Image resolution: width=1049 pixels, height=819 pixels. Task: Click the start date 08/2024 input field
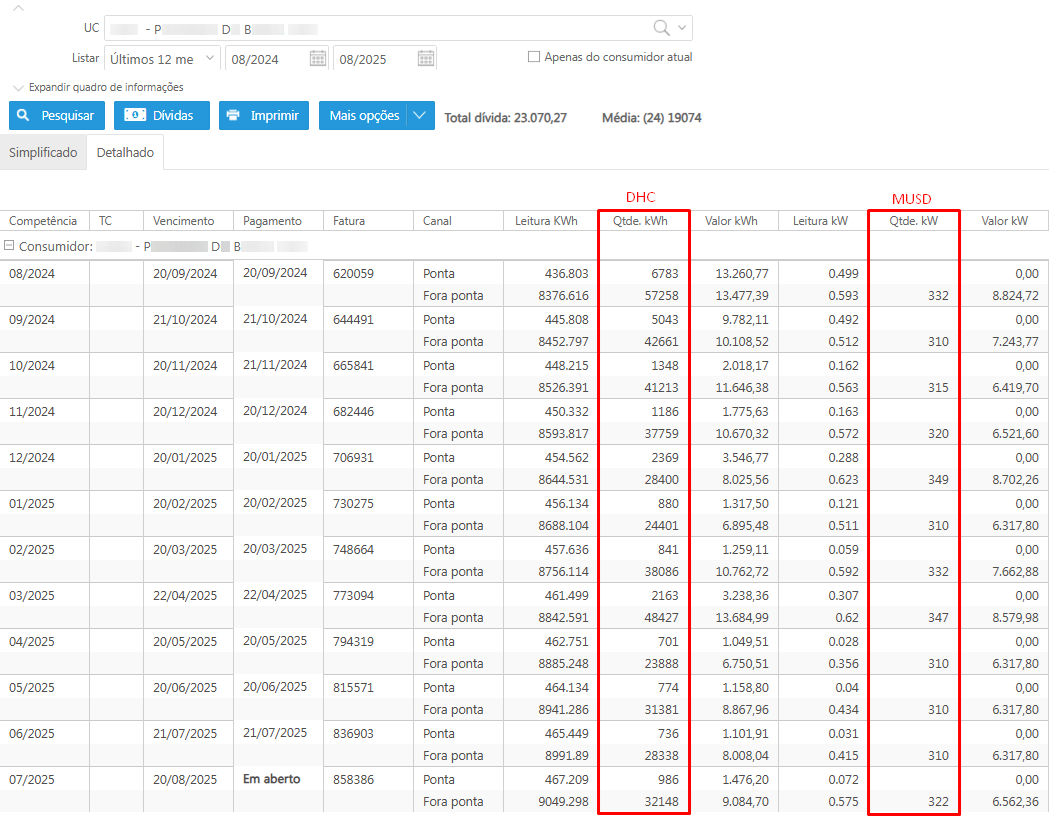click(266, 59)
